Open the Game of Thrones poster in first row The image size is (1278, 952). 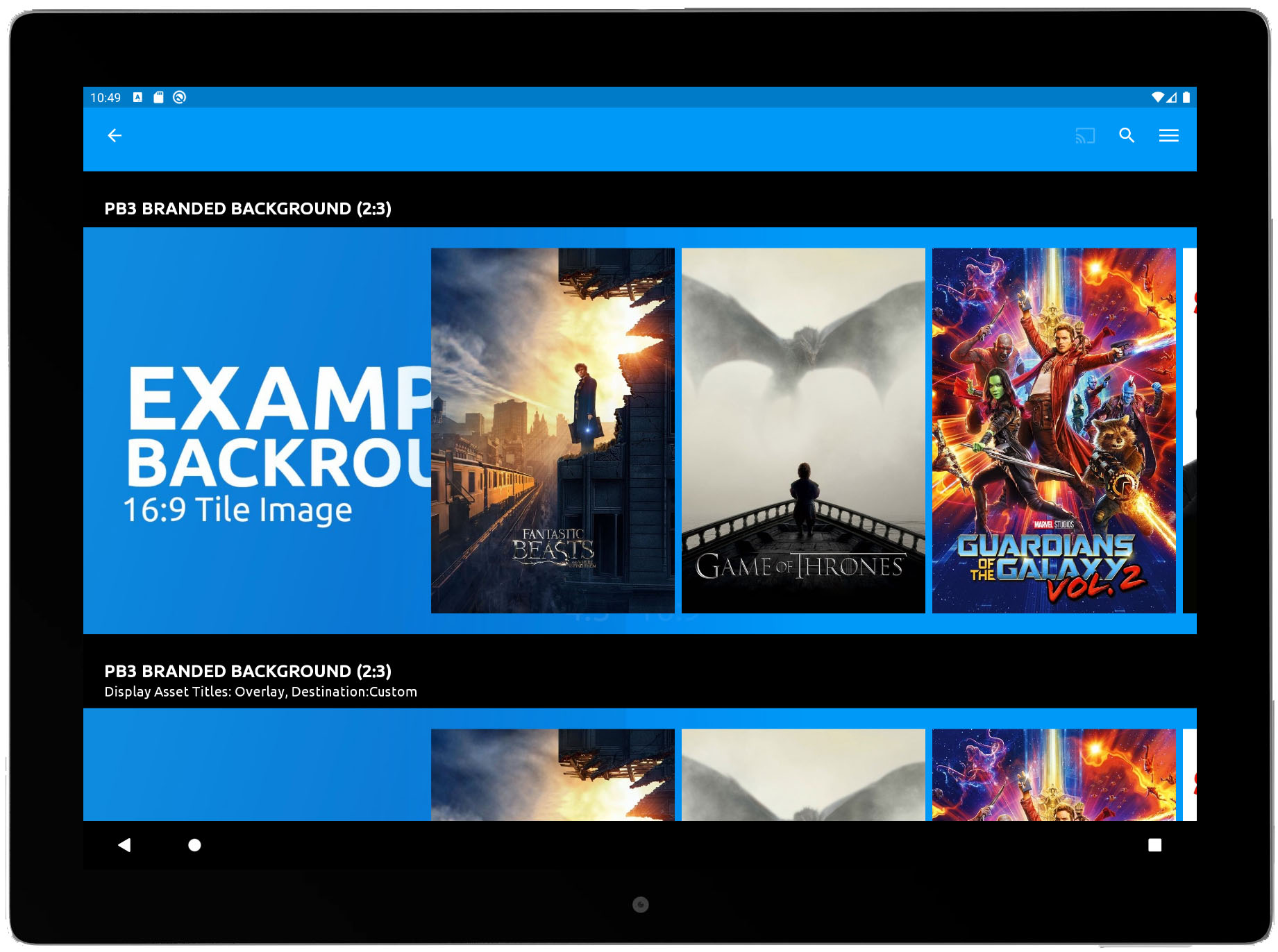(803, 430)
